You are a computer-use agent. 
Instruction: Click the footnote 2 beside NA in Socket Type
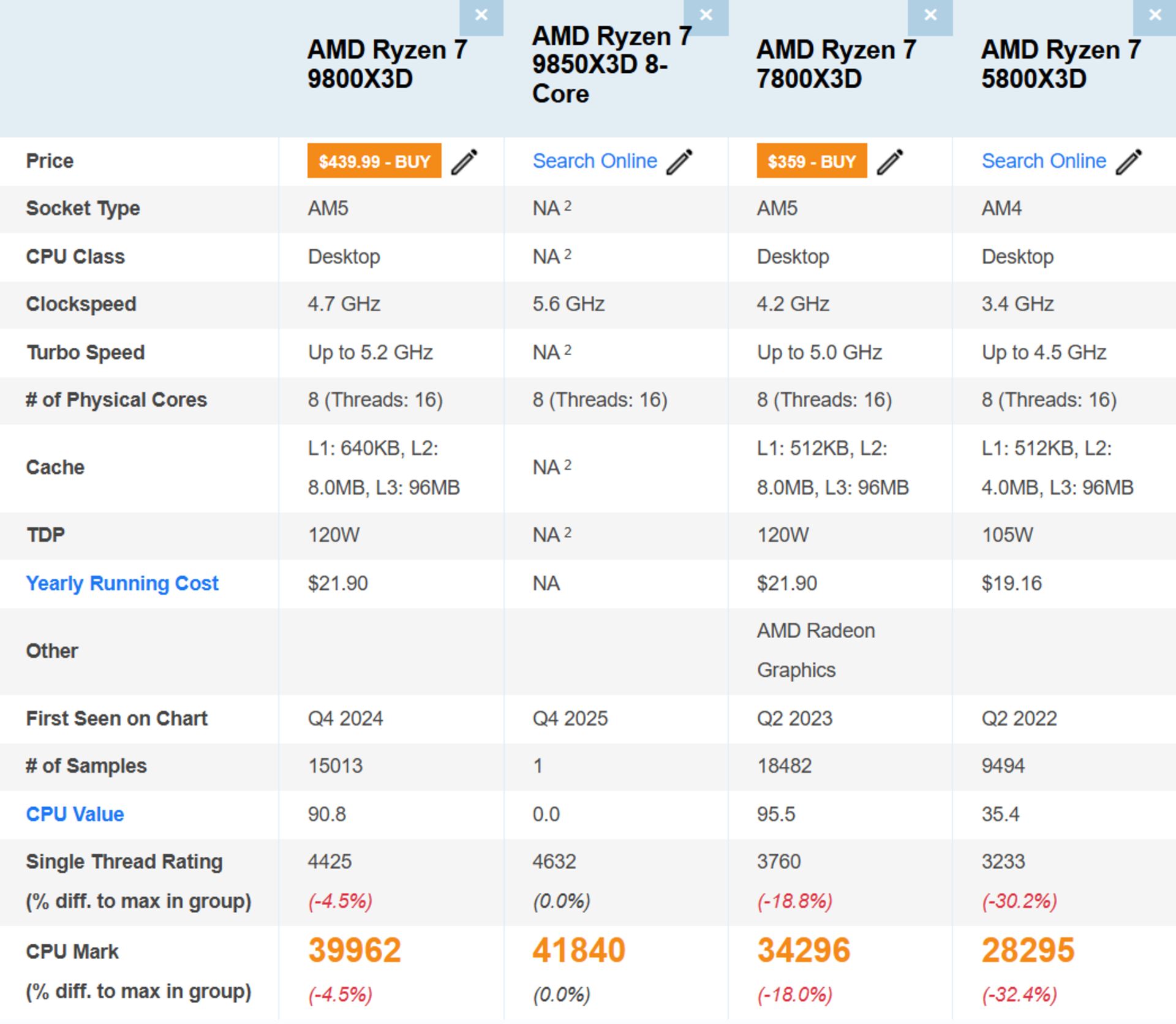567,204
